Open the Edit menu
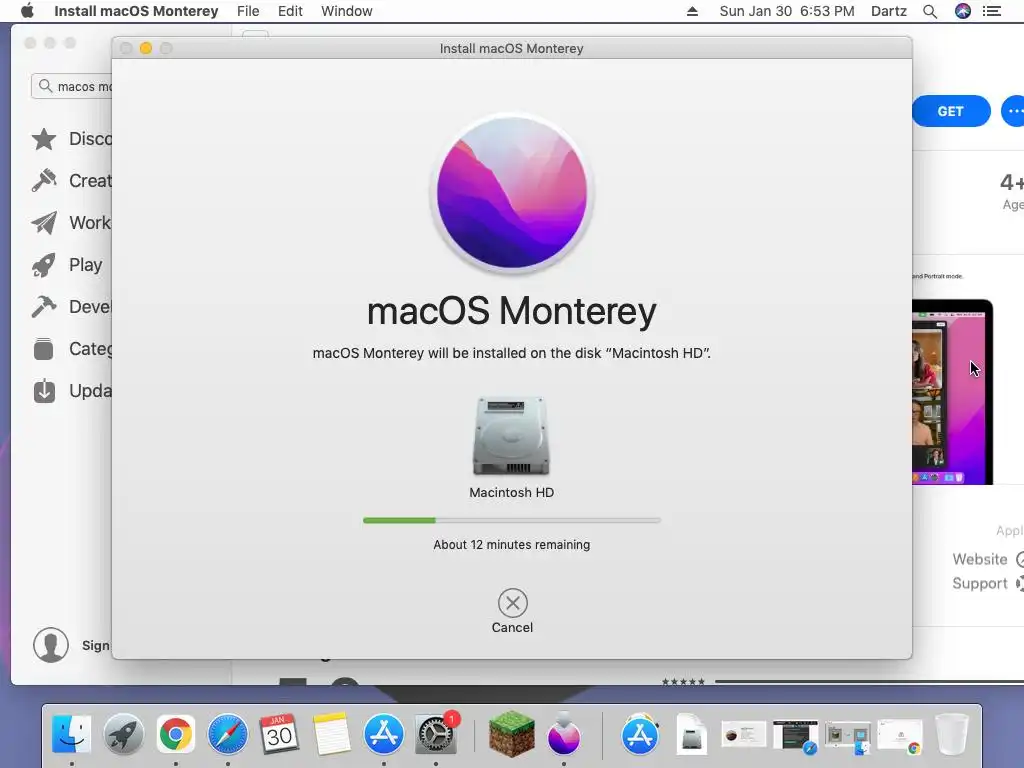This screenshot has width=1024, height=768. 290,11
